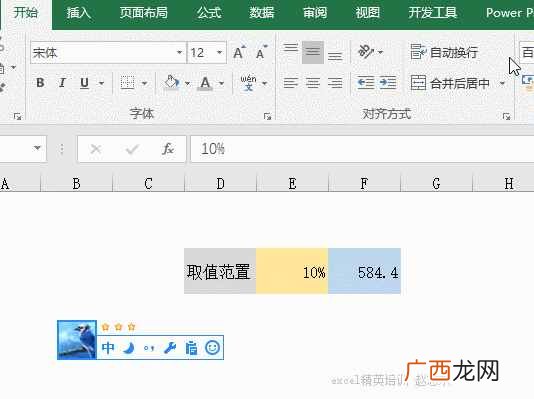Select column D header
534x399 pixels.
(x=220, y=184)
